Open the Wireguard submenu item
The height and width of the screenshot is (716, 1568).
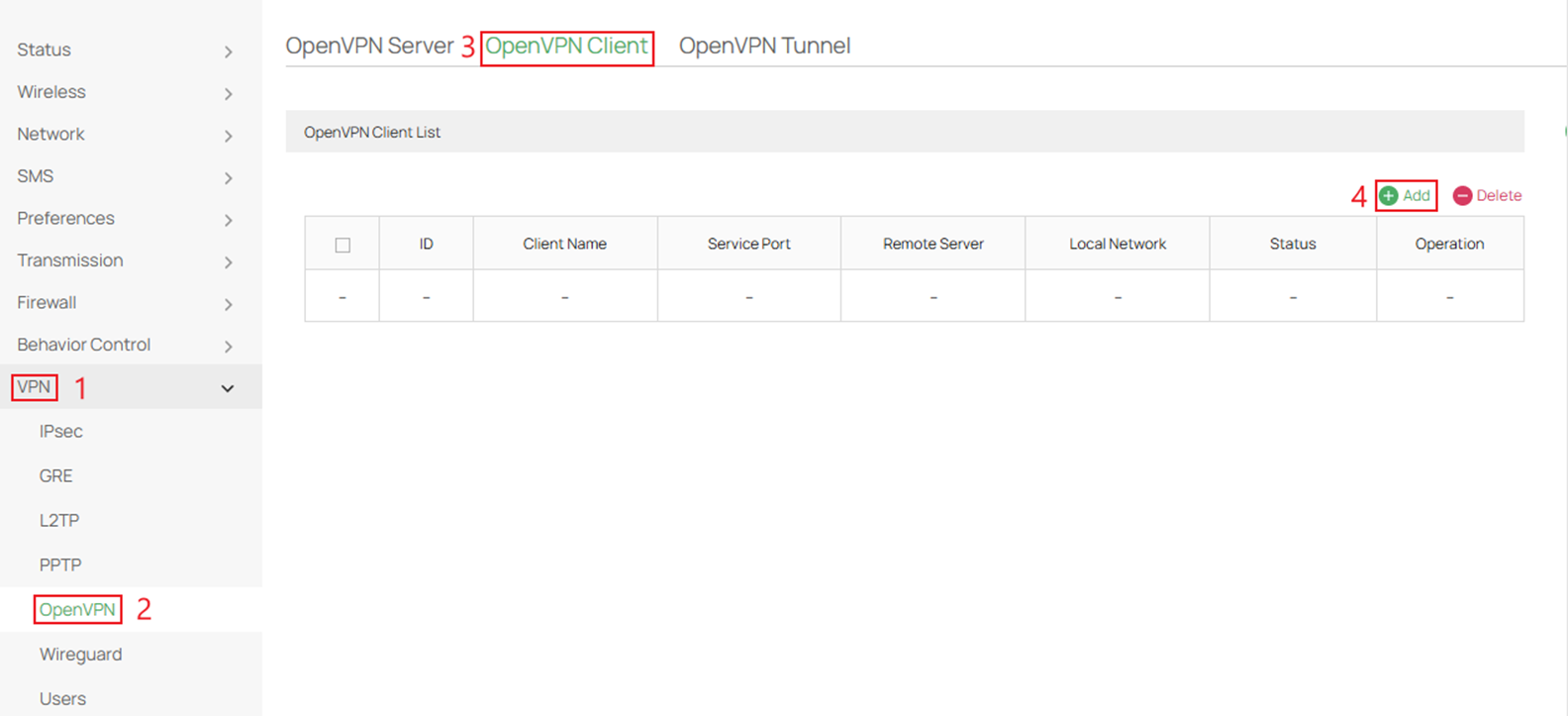[81, 655]
